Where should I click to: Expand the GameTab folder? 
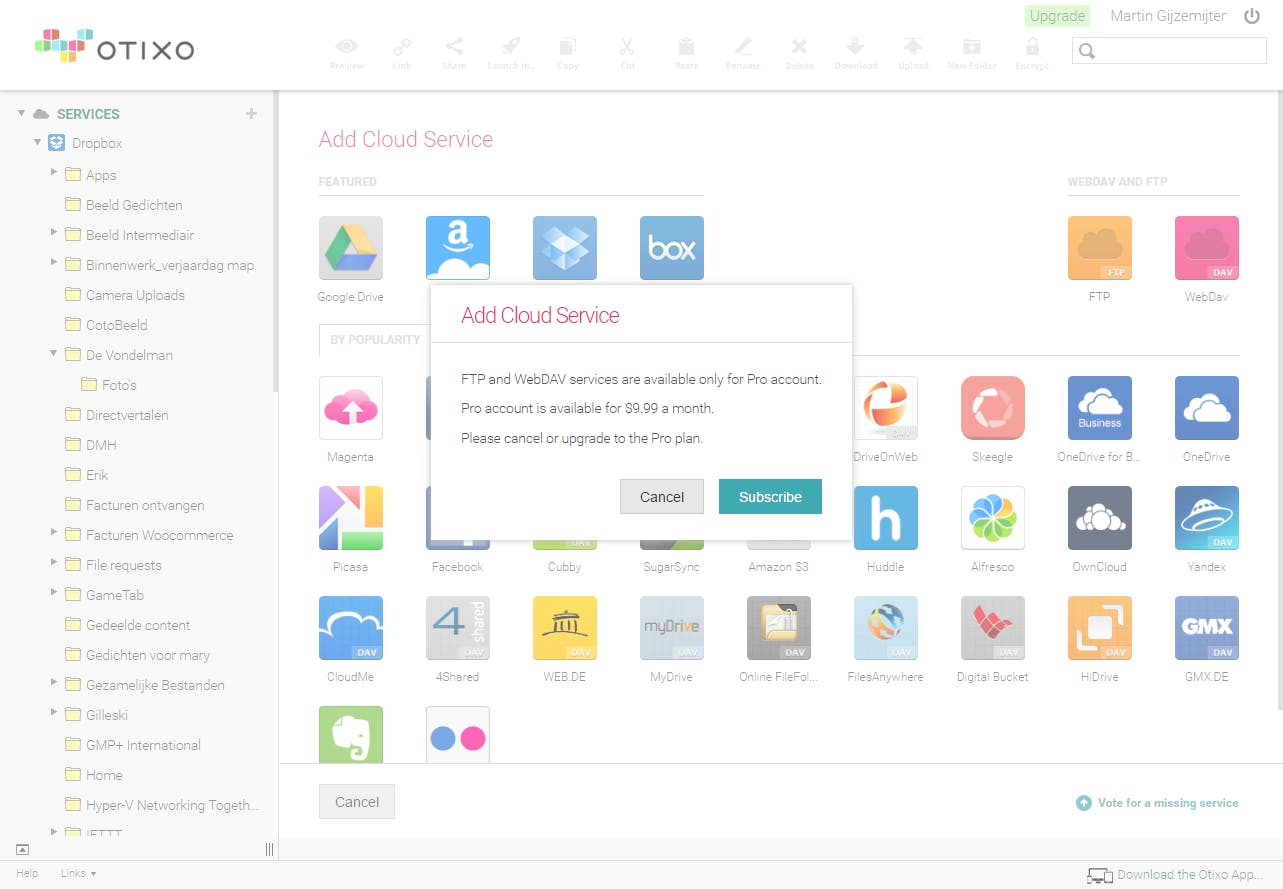coord(54,593)
